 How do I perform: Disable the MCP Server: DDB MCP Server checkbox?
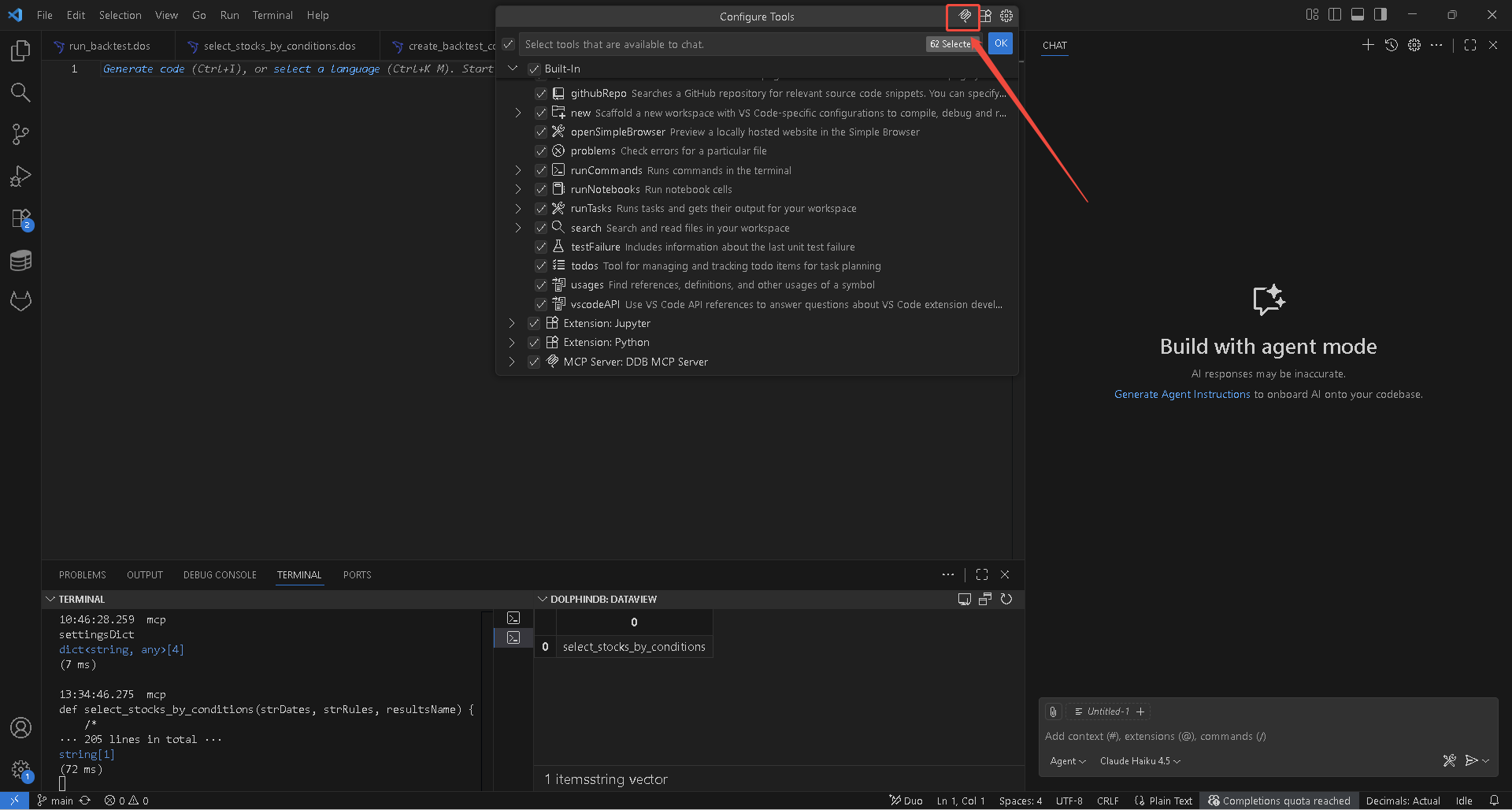pos(534,362)
